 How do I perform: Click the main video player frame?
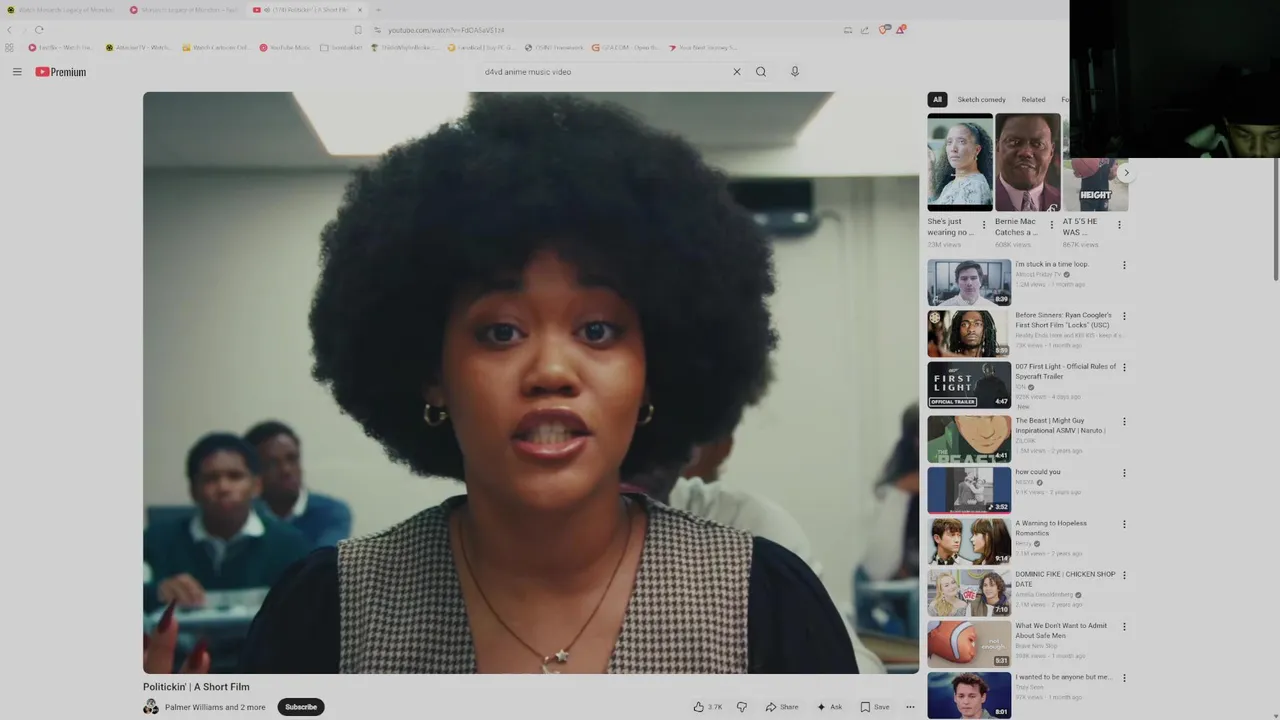point(531,383)
